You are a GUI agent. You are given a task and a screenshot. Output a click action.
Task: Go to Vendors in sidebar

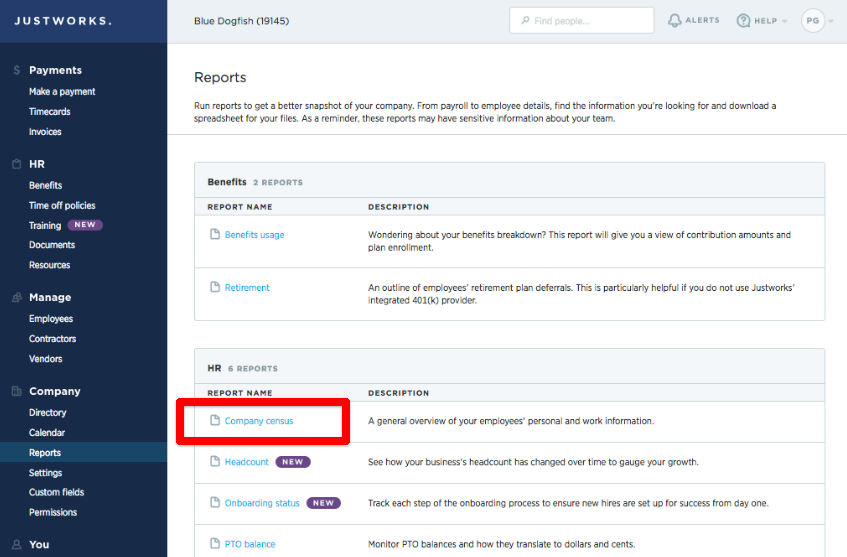point(46,359)
